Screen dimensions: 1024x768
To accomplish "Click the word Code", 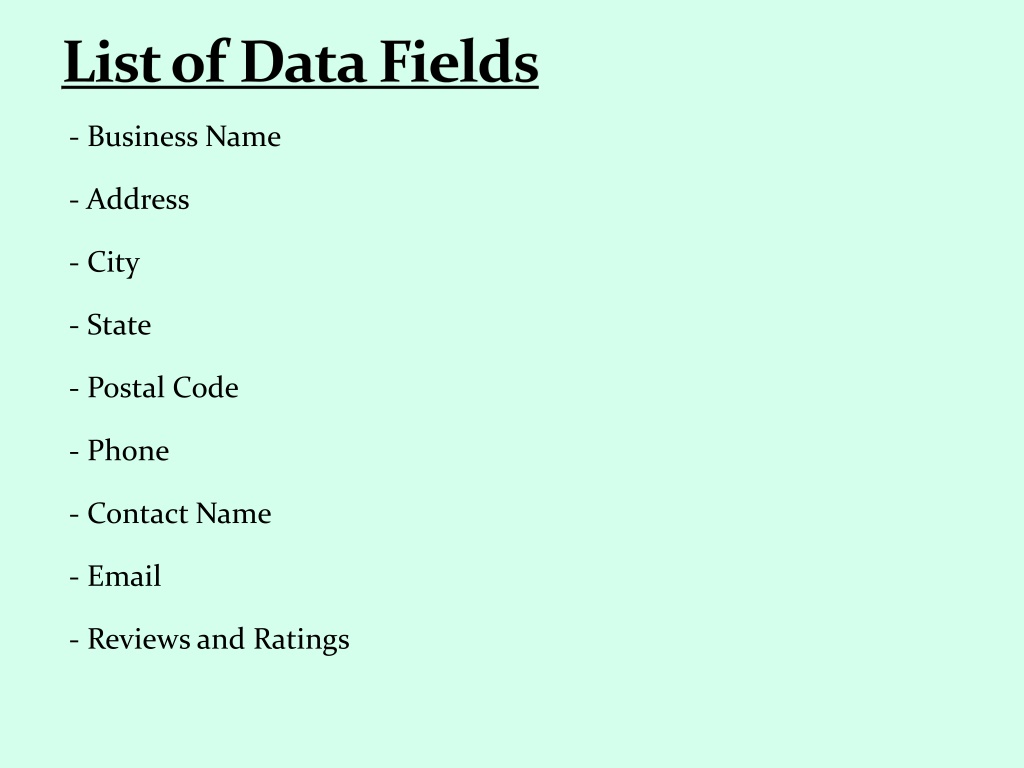I will (206, 387).
